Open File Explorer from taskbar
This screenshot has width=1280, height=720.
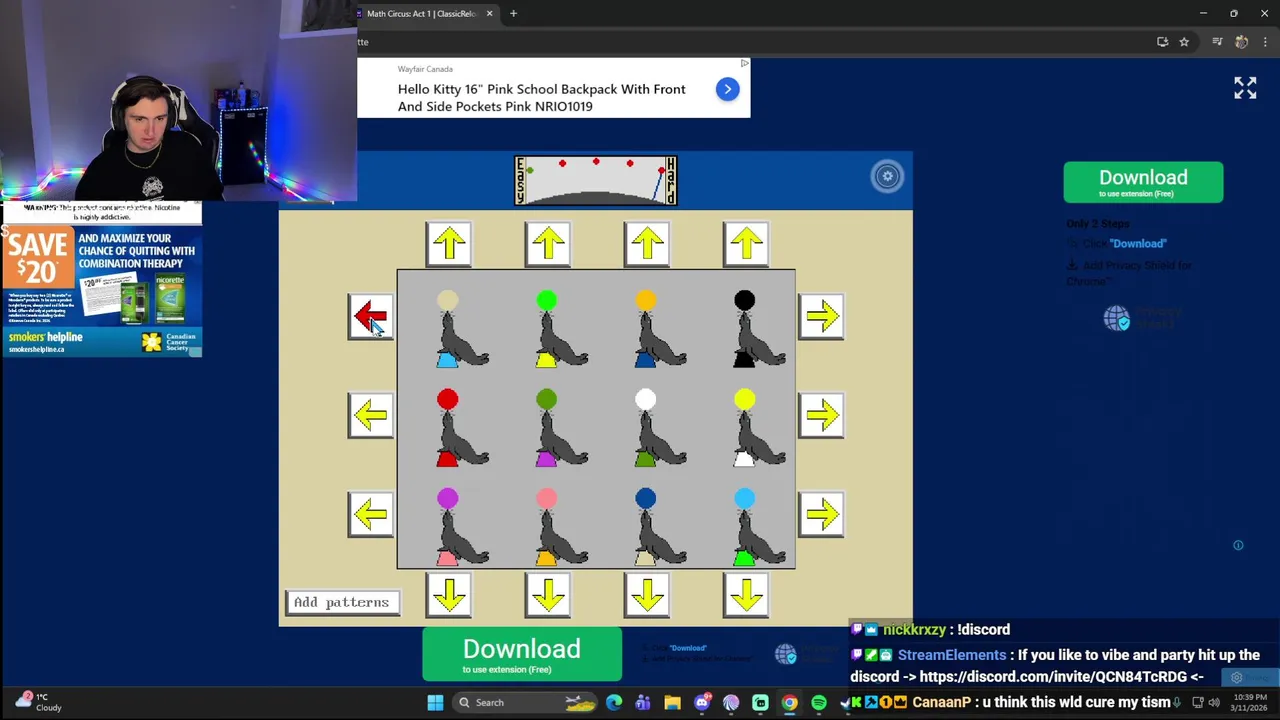pos(672,702)
